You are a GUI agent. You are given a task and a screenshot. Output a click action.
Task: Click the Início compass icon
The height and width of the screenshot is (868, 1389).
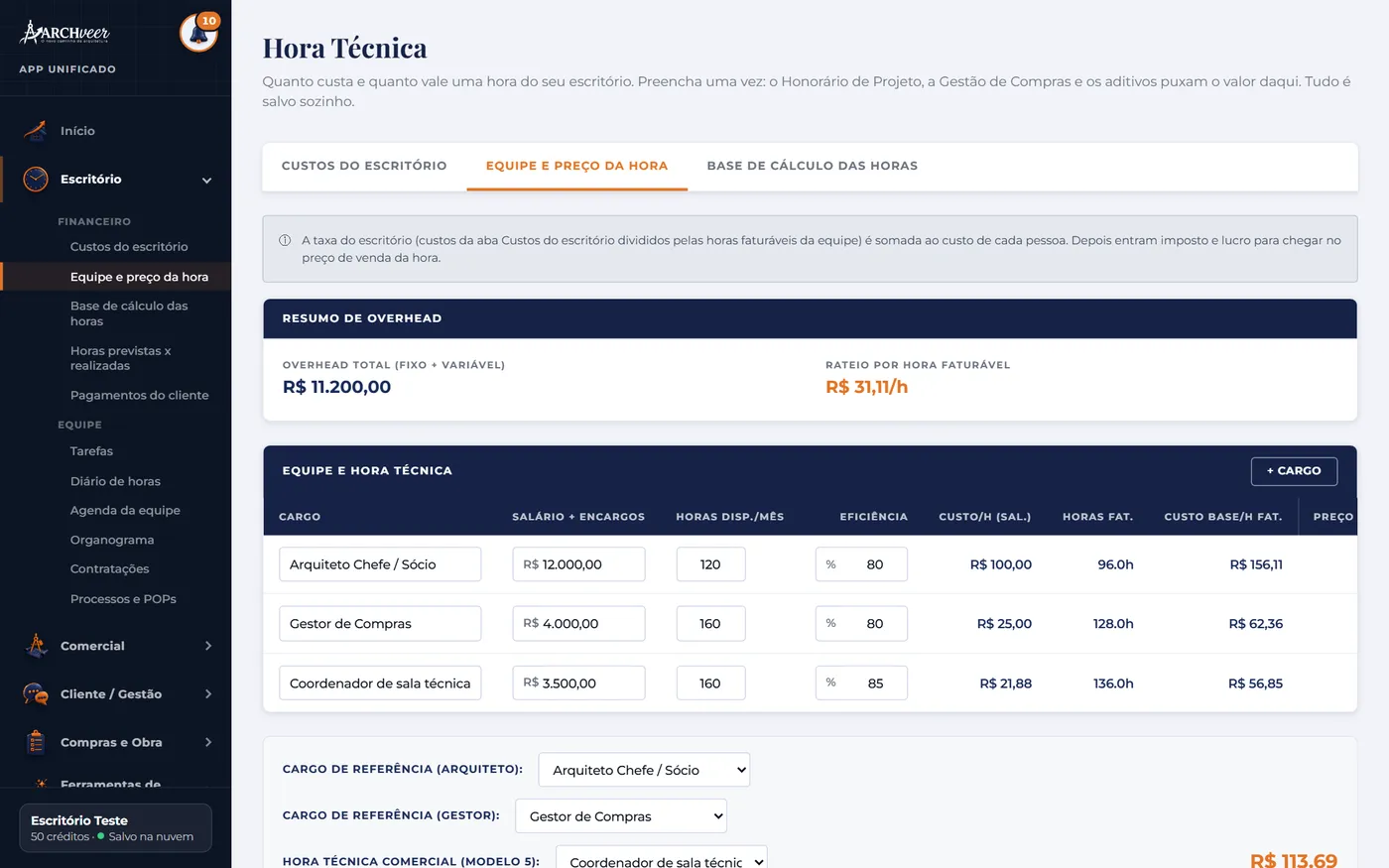(36, 131)
